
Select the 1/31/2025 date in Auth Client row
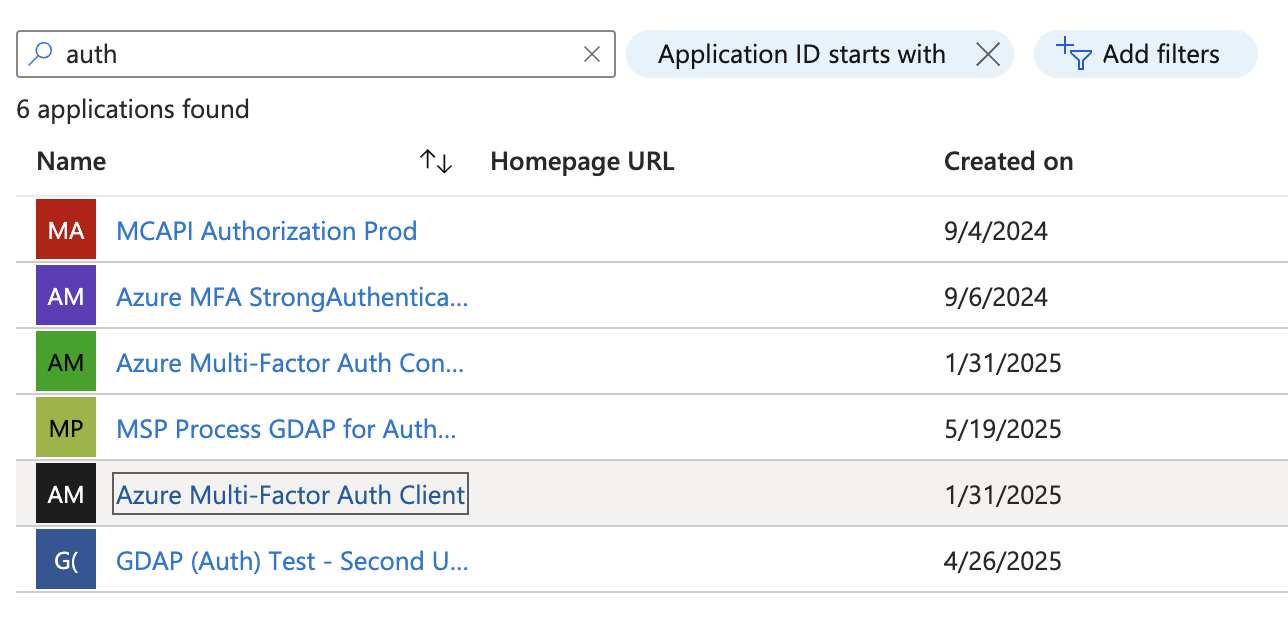(x=1003, y=495)
